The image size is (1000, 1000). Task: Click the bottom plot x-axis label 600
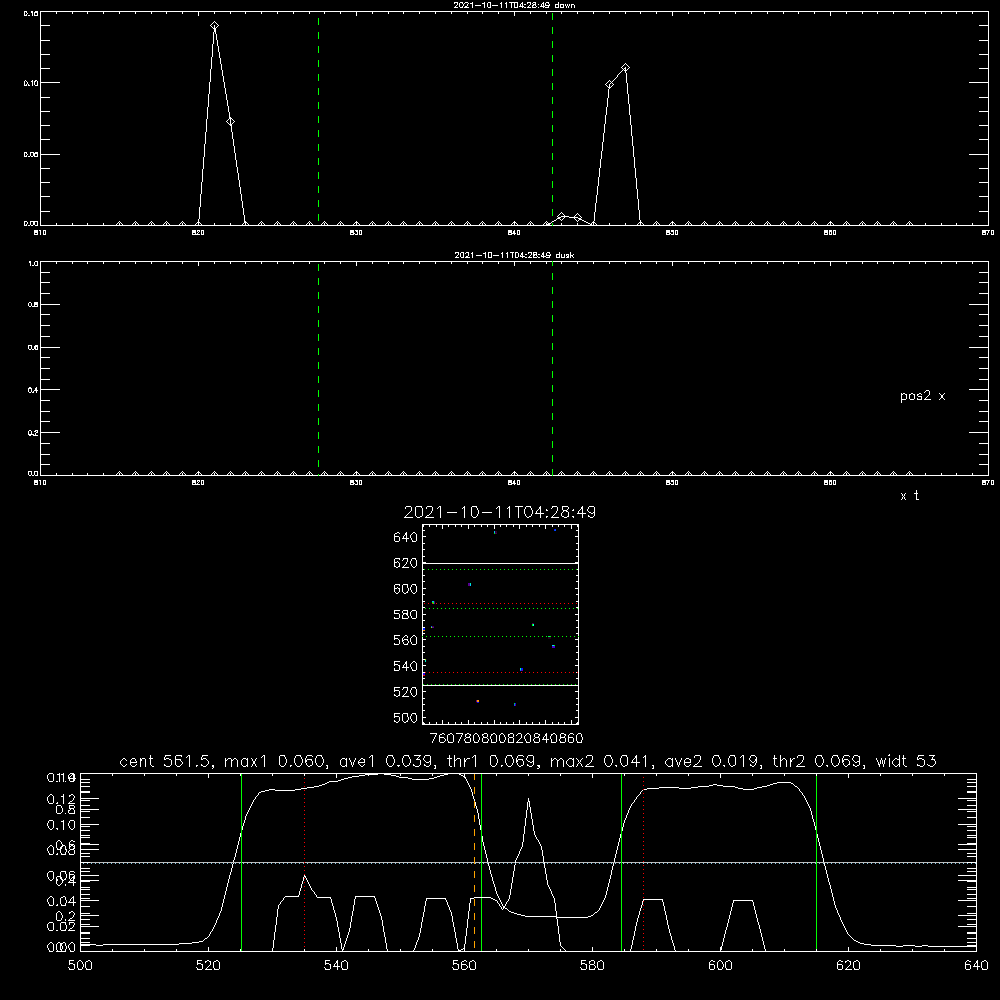coord(720,965)
